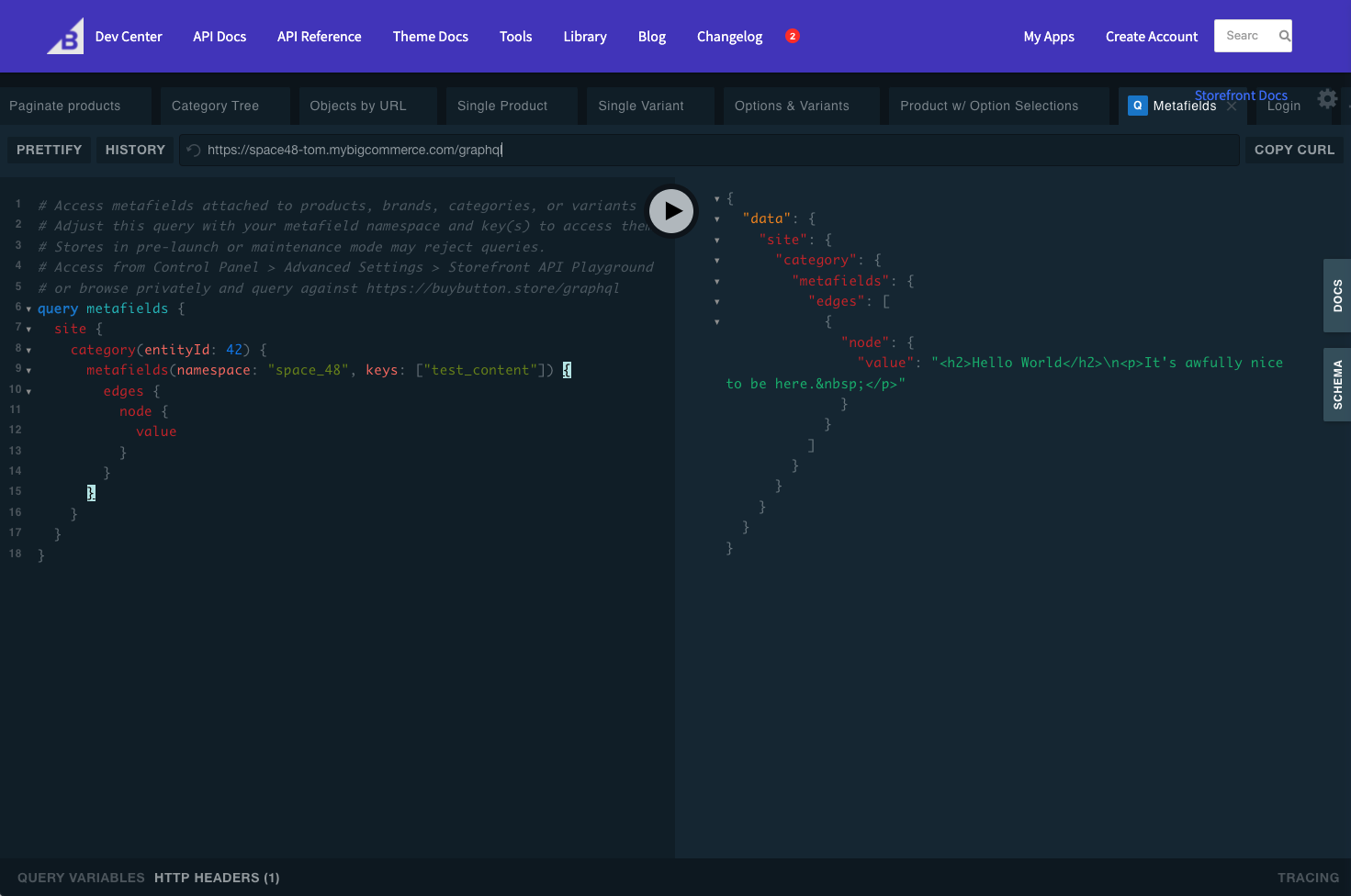Viewport: 1351px width, 896px height.
Task: Close the Metafields tab
Action: pos(1232,106)
